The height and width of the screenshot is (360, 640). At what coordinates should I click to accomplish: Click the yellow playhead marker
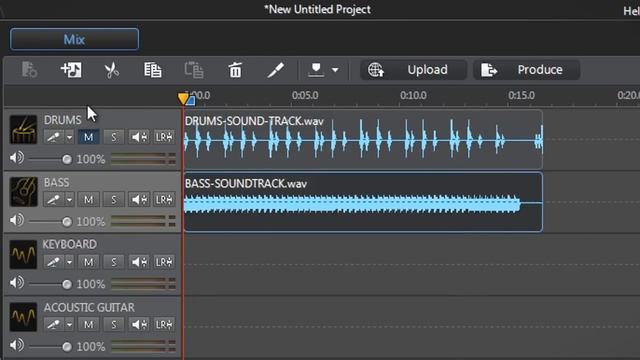click(183, 98)
